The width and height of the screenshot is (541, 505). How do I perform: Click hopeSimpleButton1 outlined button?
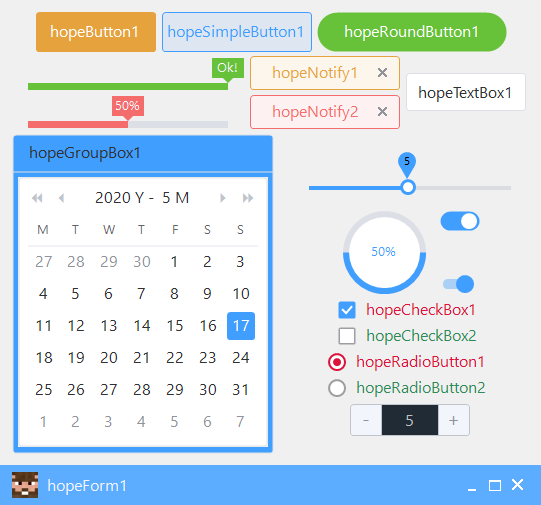click(x=237, y=32)
